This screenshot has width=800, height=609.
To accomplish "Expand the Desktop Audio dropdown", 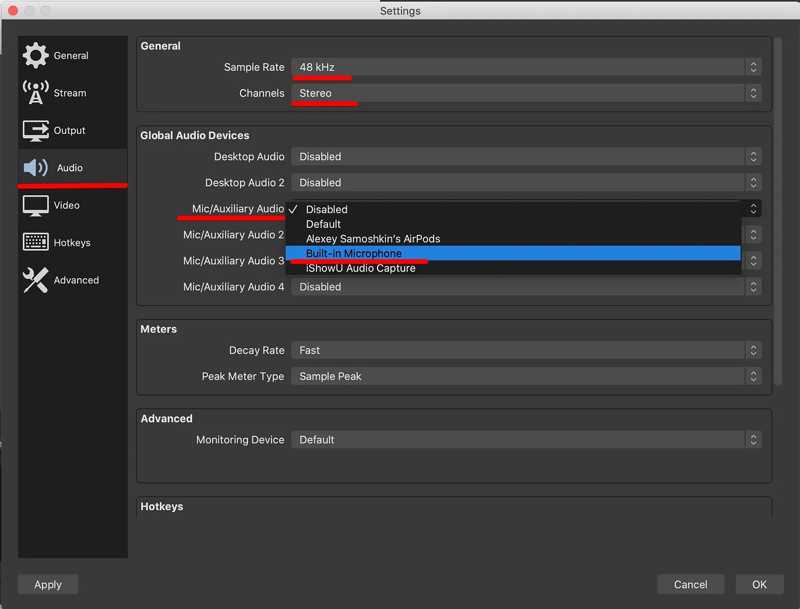I will click(526, 157).
